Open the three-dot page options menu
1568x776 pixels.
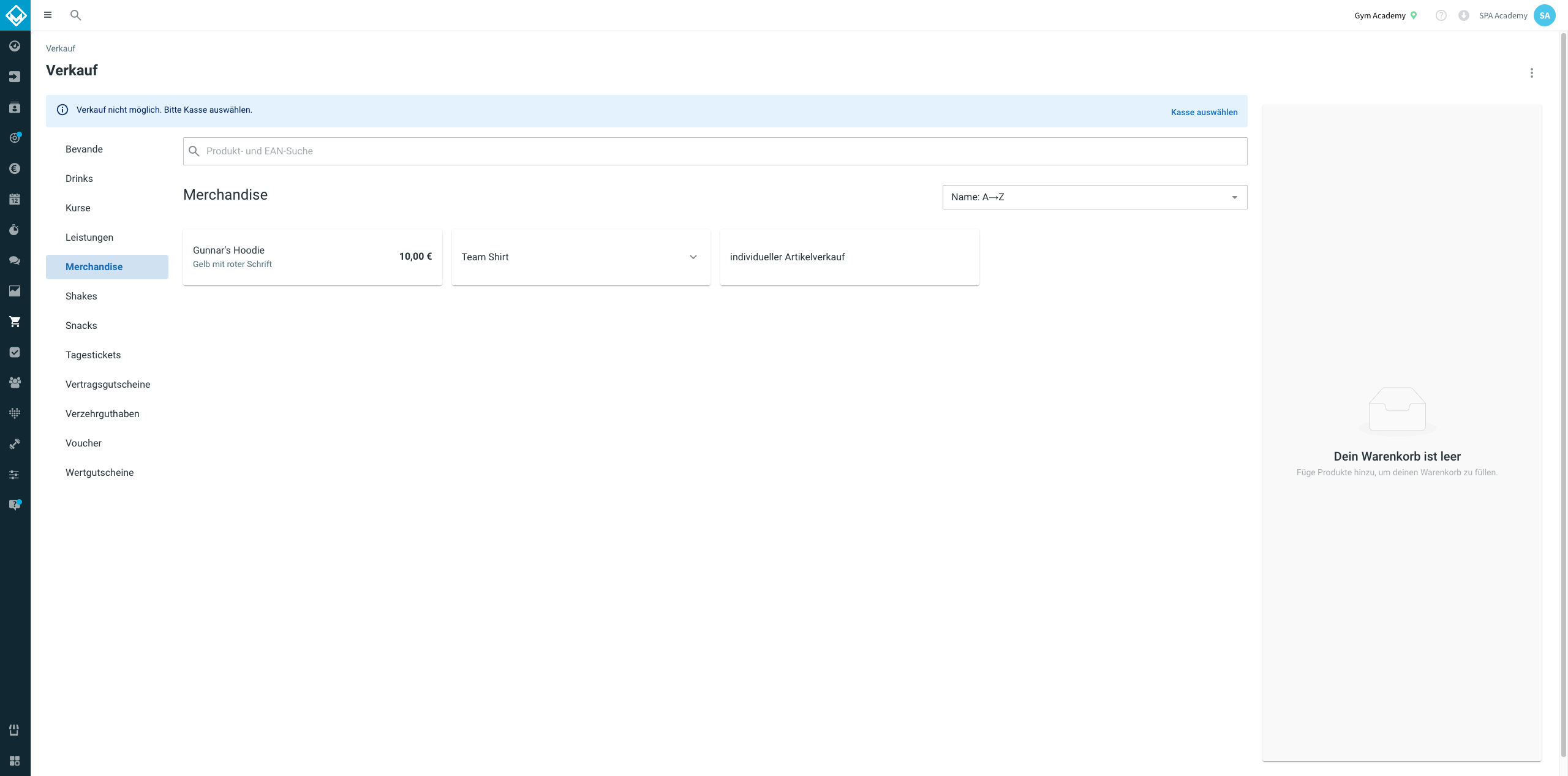1531,73
